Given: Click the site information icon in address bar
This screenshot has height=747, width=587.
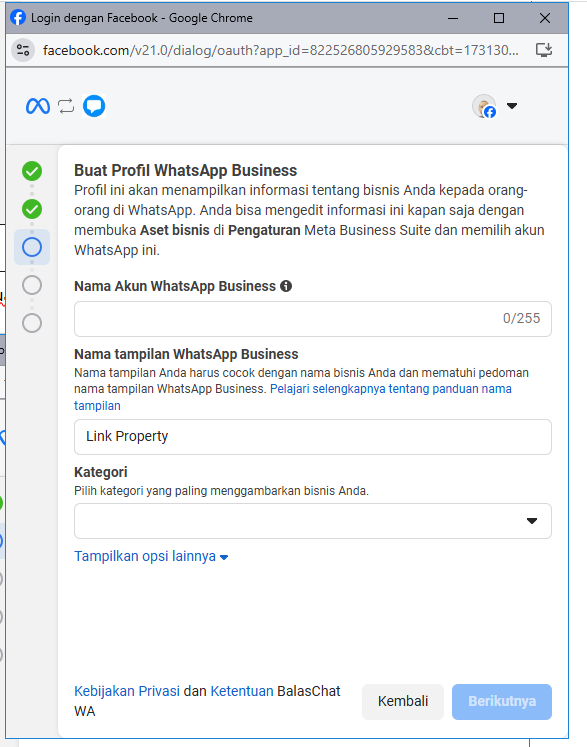Looking at the screenshot, I should pos(23,50).
